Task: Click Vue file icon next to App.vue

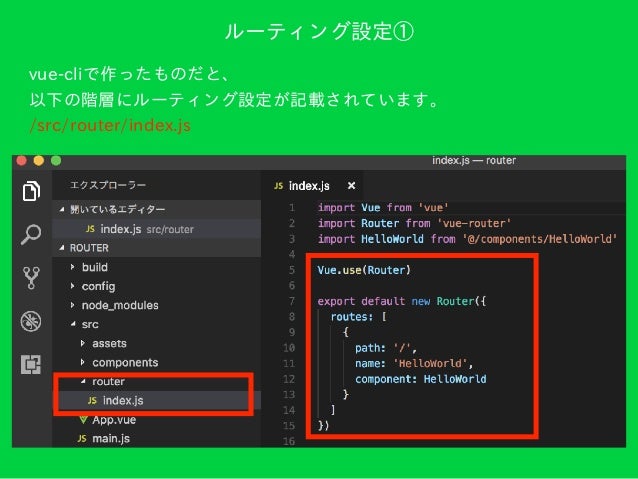Action: [x=83, y=420]
